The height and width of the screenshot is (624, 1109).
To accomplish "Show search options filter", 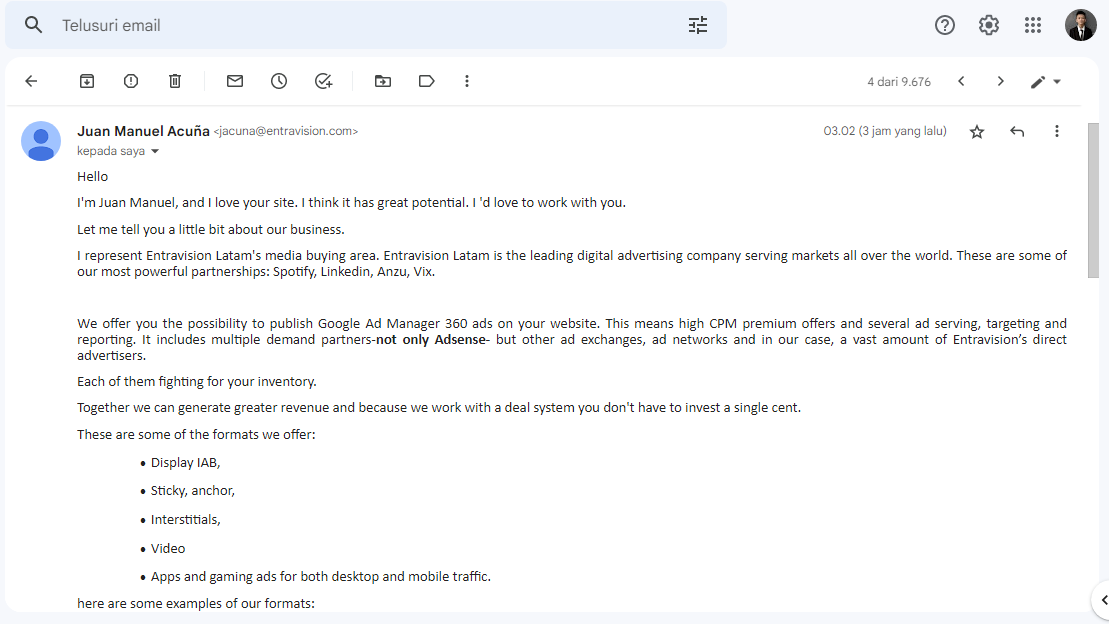I will pyautogui.click(x=698, y=25).
